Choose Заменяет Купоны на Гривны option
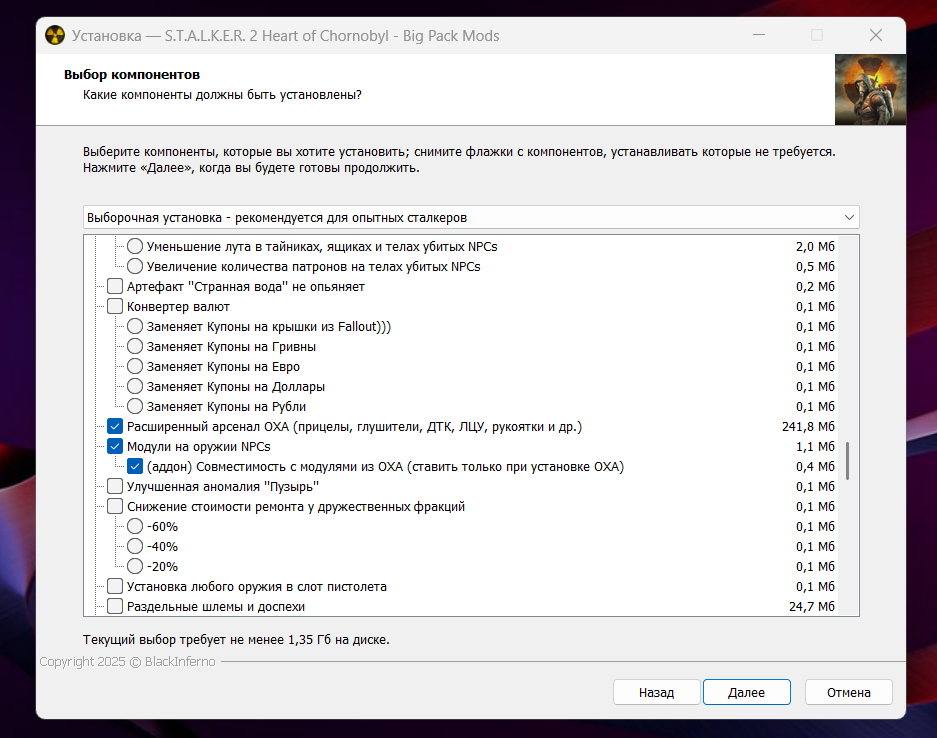Screen dimensions: 937x738 135,347
